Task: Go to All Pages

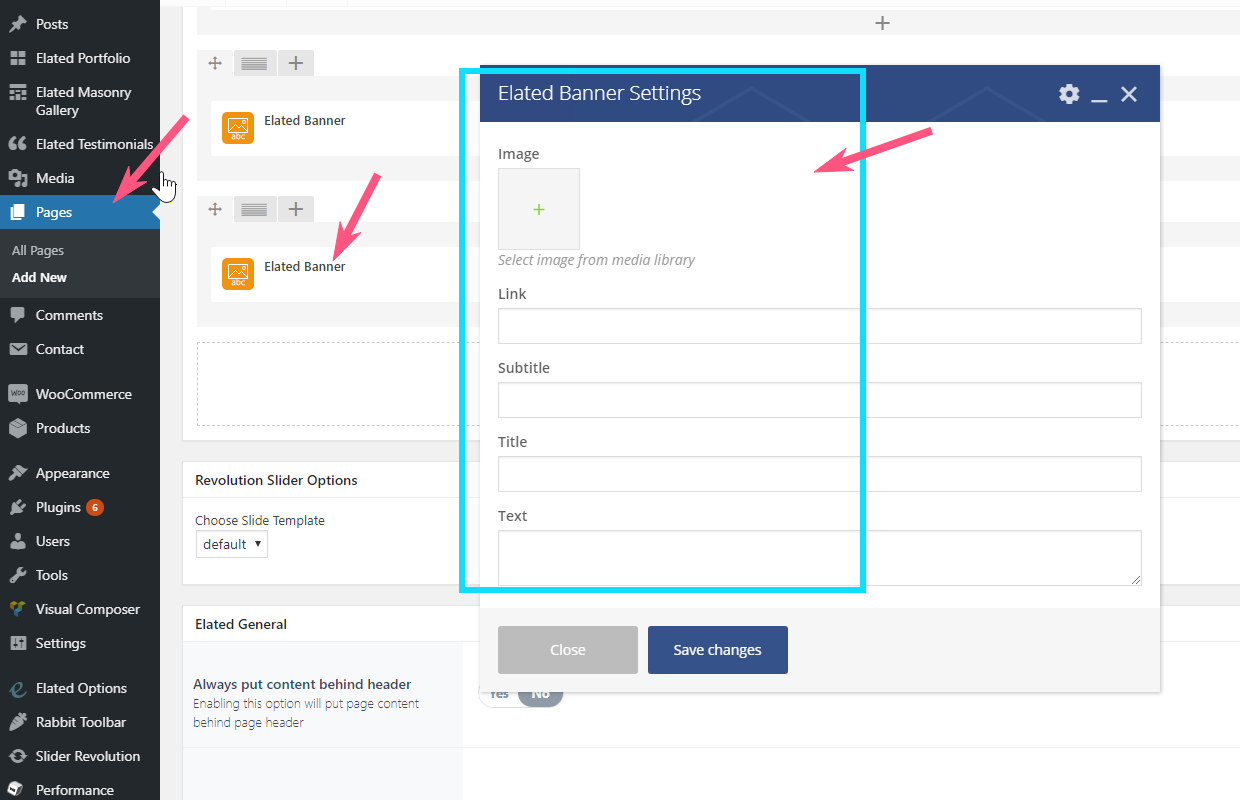Action: click(x=38, y=251)
